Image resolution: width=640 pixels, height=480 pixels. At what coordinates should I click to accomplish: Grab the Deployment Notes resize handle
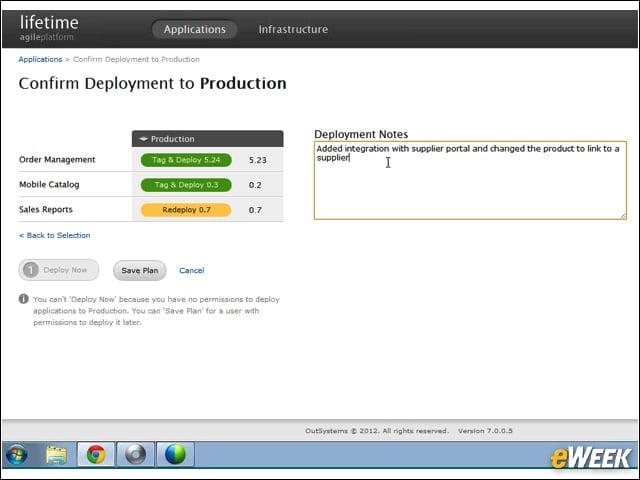coord(623,216)
